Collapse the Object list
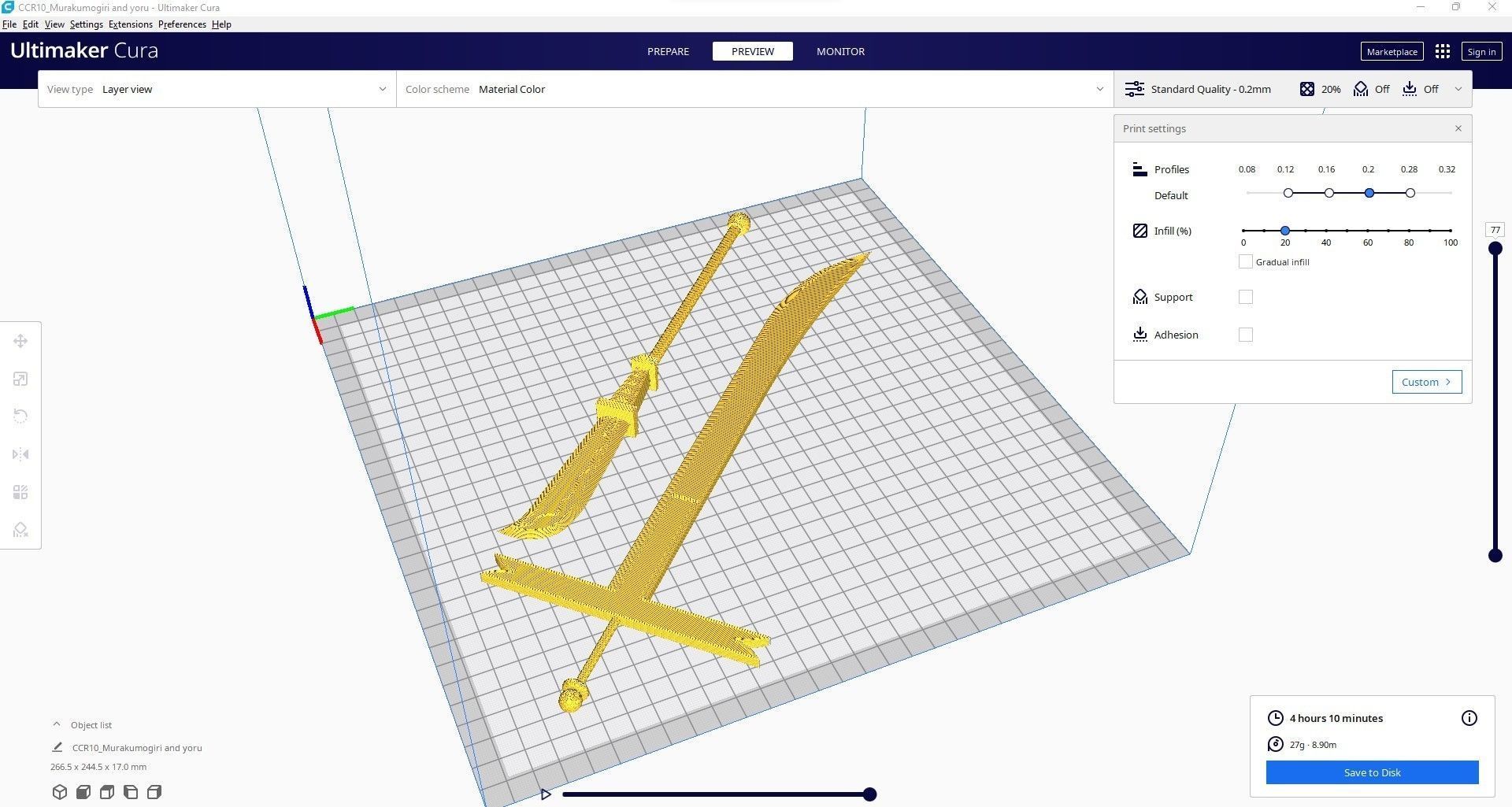Image resolution: width=1512 pixels, height=807 pixels. (57, 724)
